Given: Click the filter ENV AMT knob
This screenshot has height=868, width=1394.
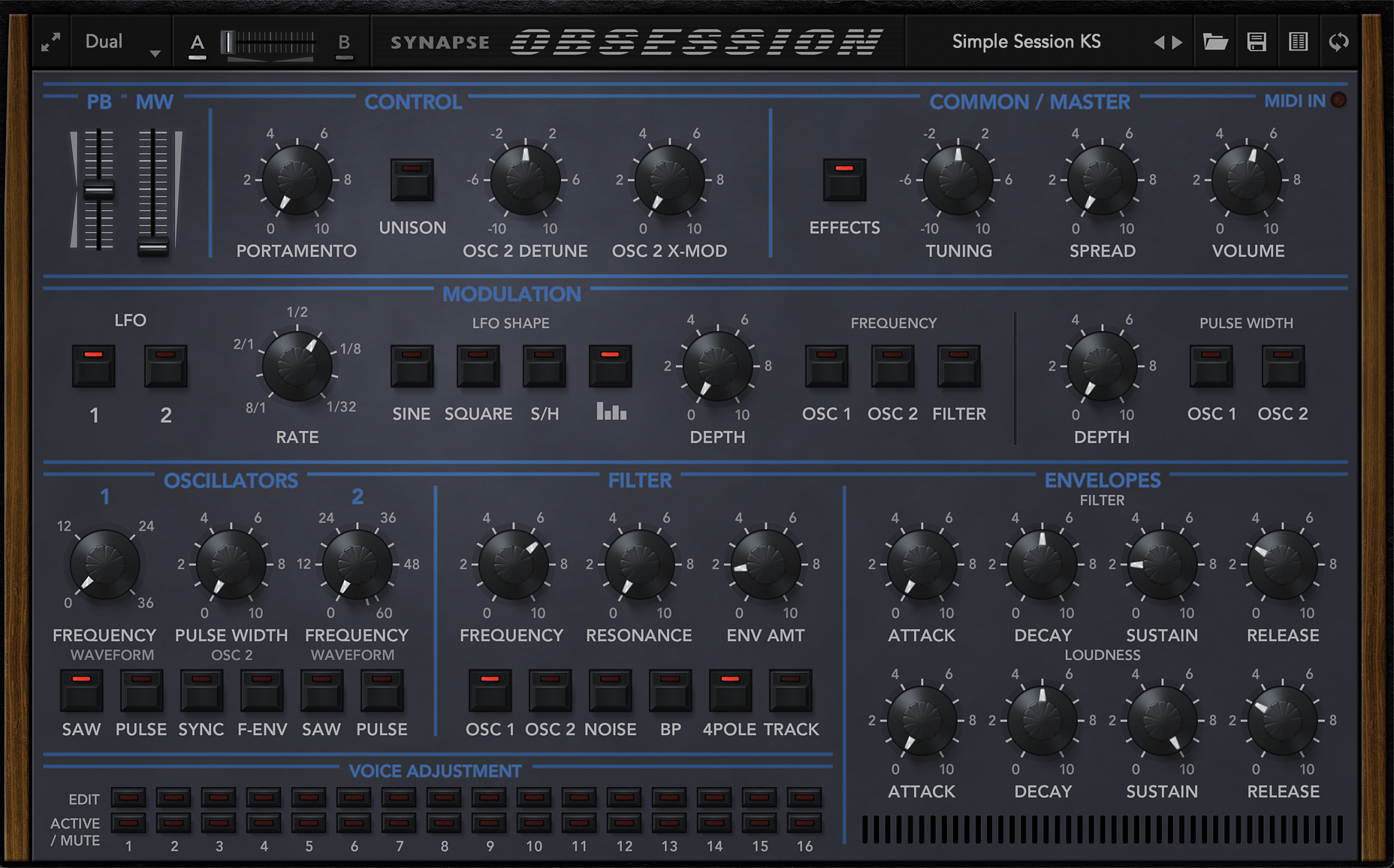Looking at the screenshot, I should (765, 565).
